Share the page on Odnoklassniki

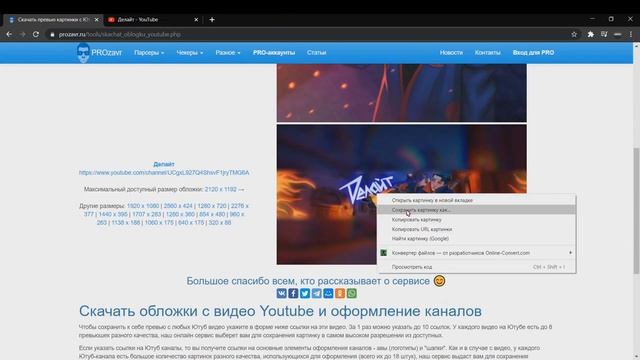[340, 293]
